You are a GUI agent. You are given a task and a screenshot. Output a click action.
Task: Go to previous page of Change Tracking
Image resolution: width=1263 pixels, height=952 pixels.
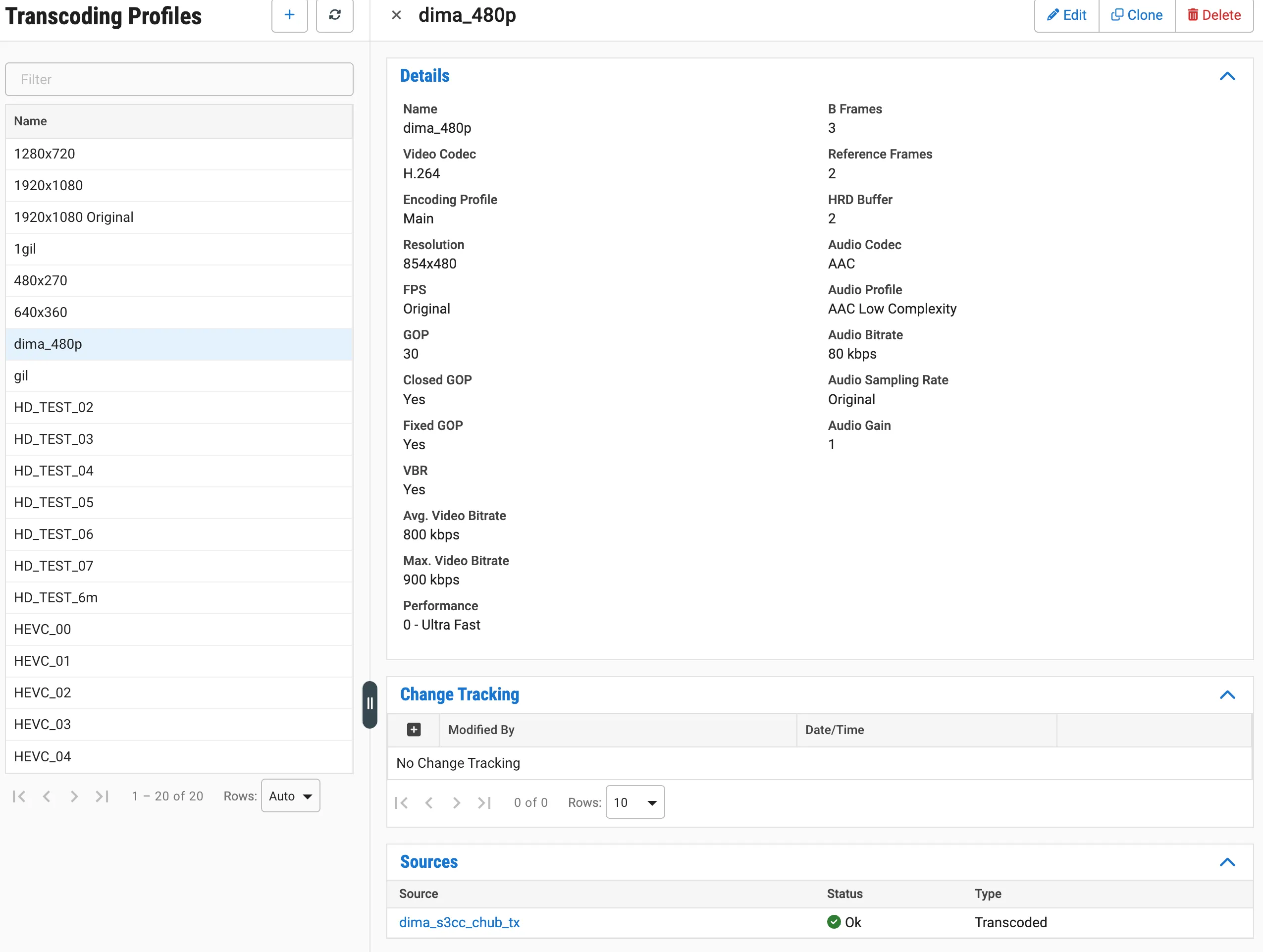(429, 802)
